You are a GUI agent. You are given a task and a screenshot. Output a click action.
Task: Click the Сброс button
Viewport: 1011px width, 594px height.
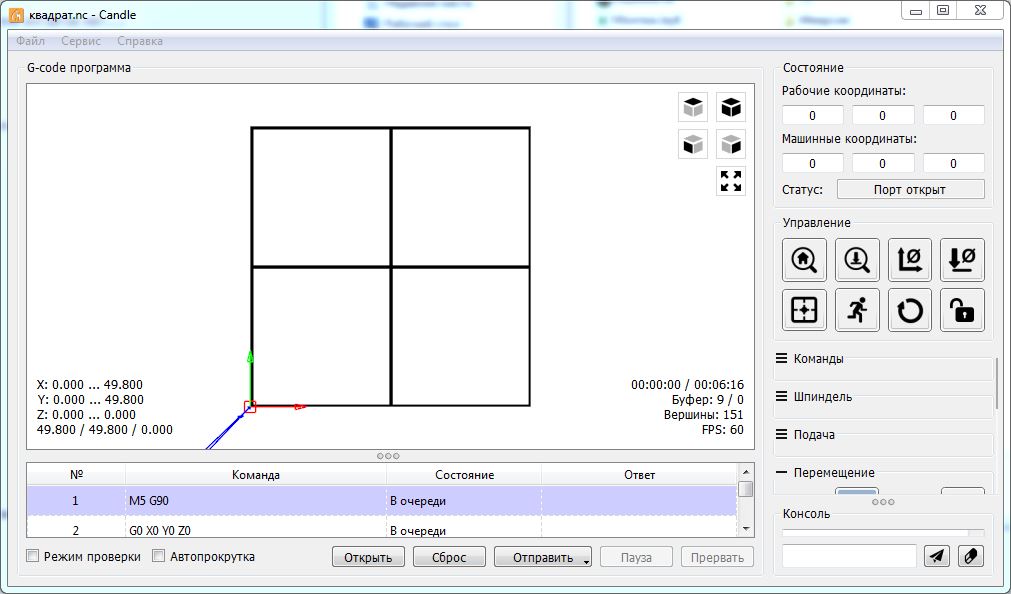pos(449,557)
